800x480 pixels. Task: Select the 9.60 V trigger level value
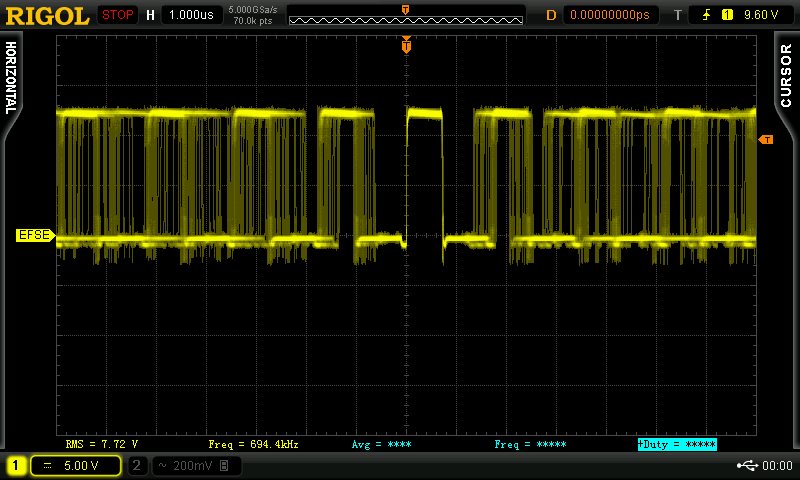click(761, 15)
